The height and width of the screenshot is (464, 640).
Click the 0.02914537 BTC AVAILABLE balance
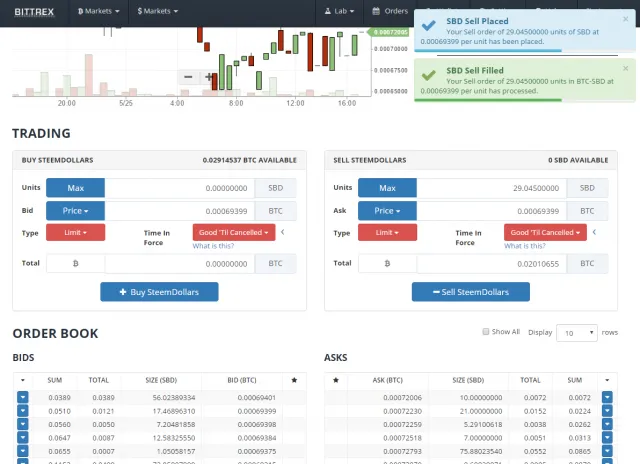click(249, 160)
